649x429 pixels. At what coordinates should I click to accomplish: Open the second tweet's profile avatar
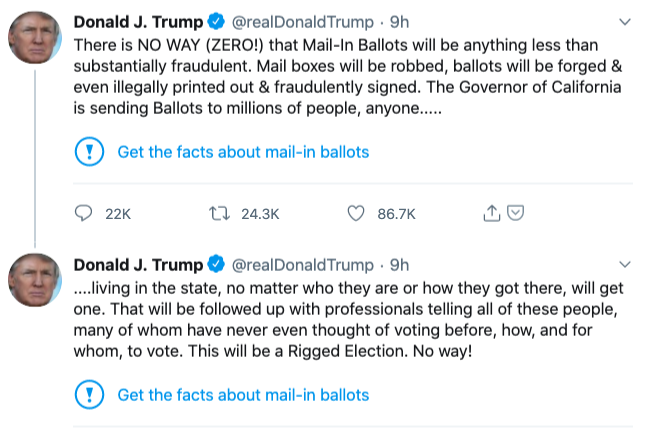35,280
